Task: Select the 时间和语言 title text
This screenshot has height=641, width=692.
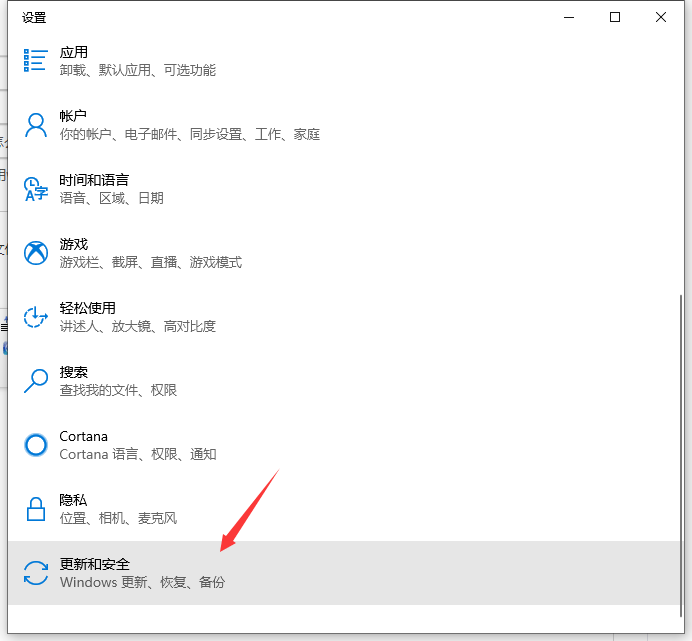Action: pos(93,180)
